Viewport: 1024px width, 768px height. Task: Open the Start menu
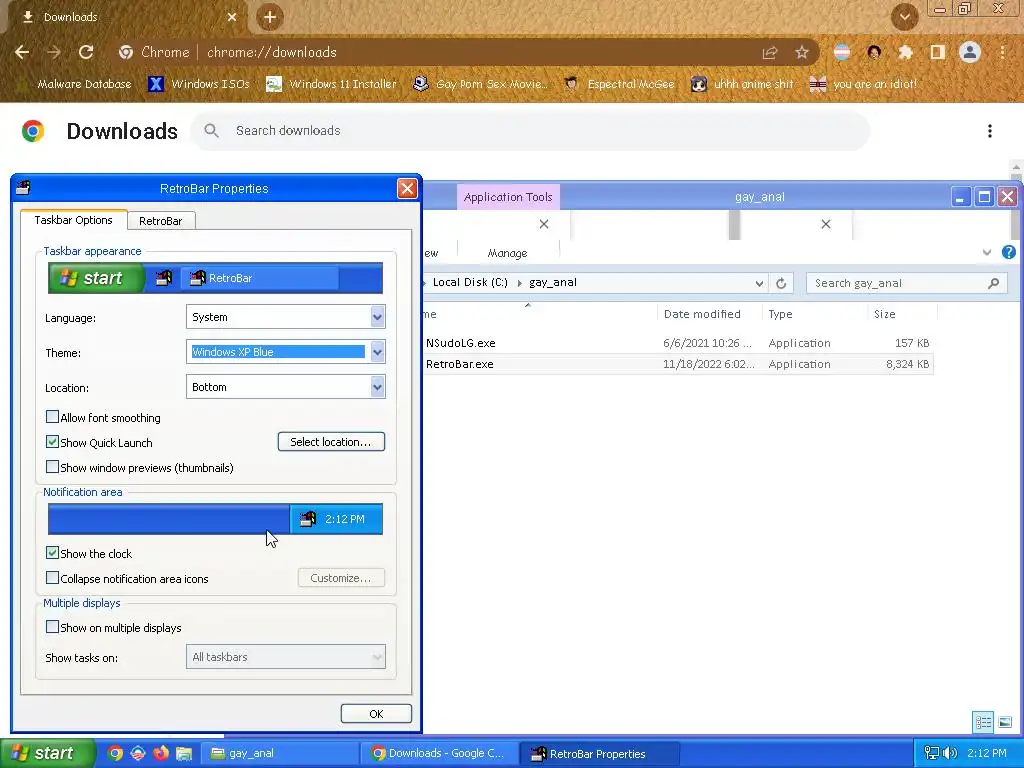tap(46, 753)
